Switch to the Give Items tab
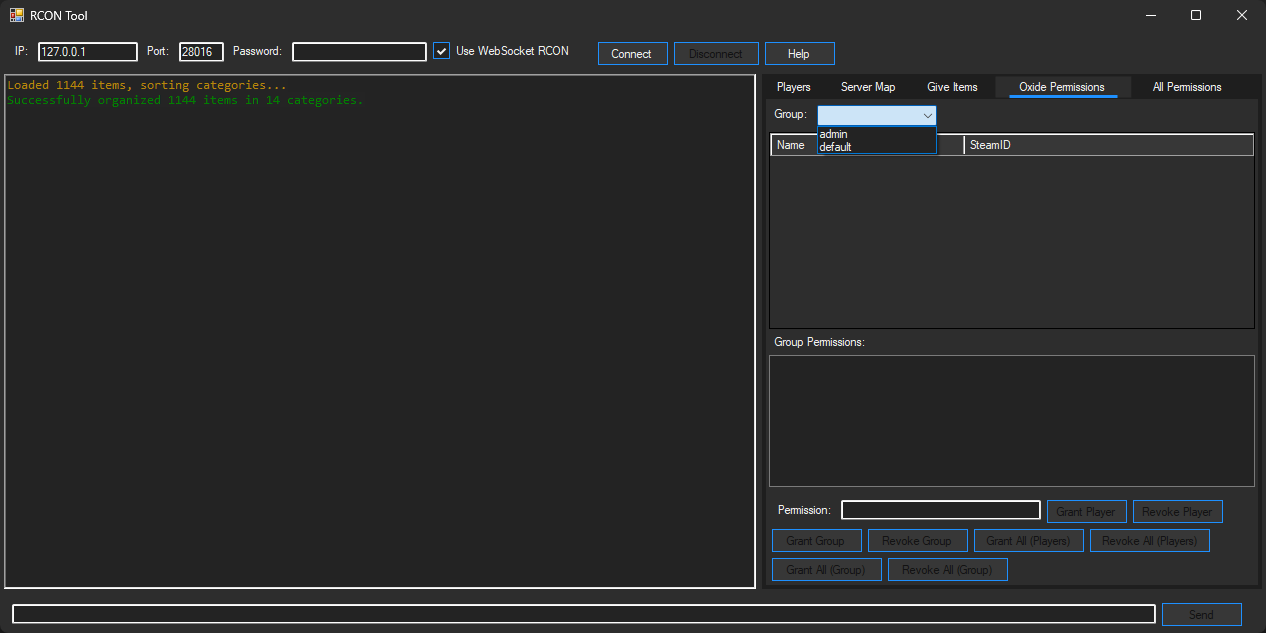Image resolution: width=1266 pixels, height=633 pixels. (951, 87)
